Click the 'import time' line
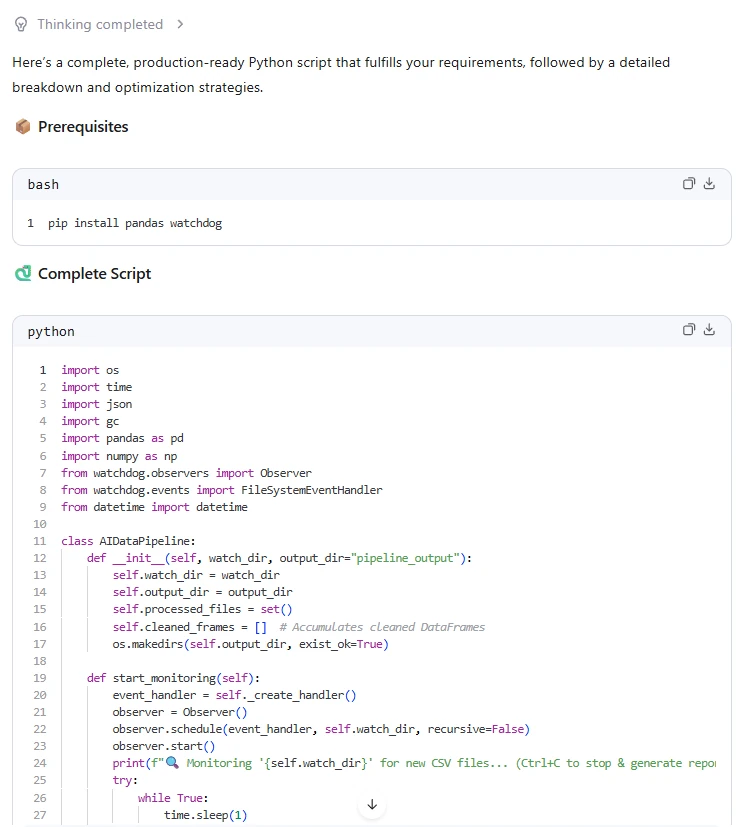 pyautogui.click(x=97, y=387)
